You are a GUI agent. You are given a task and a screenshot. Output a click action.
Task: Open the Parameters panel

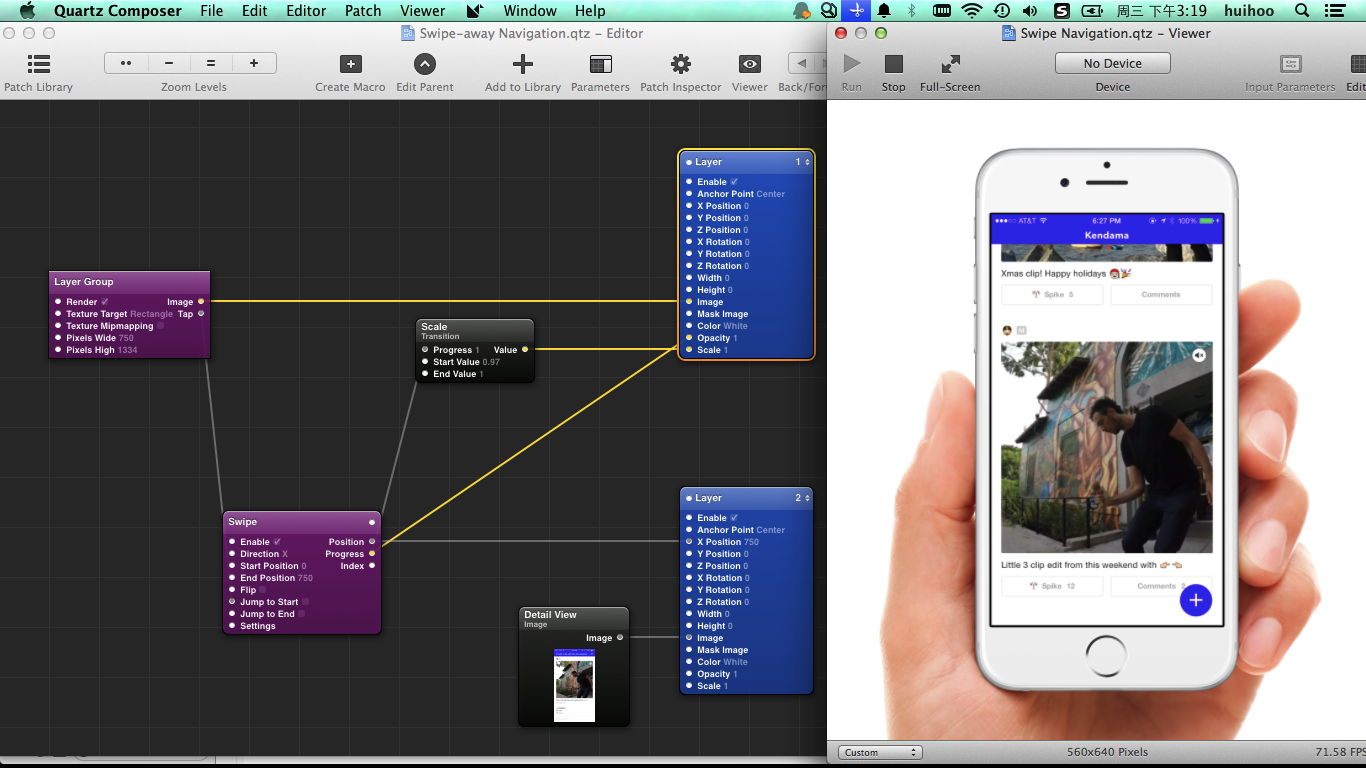click(600, 64)
